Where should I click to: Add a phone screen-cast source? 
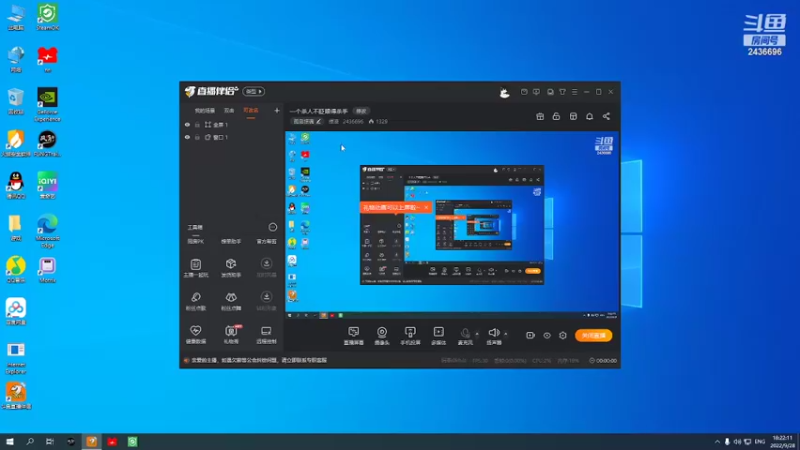(410, 335)
